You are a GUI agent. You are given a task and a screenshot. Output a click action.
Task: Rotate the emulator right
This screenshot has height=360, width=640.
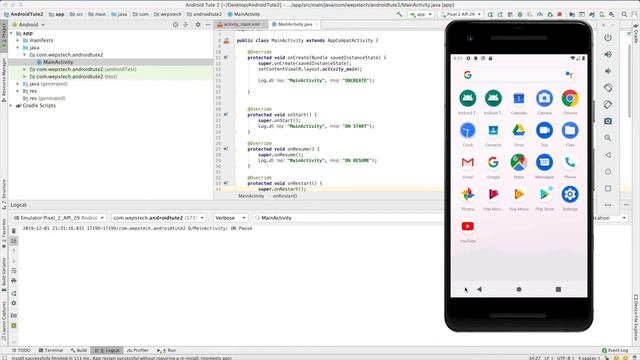(x=608, y=104)
